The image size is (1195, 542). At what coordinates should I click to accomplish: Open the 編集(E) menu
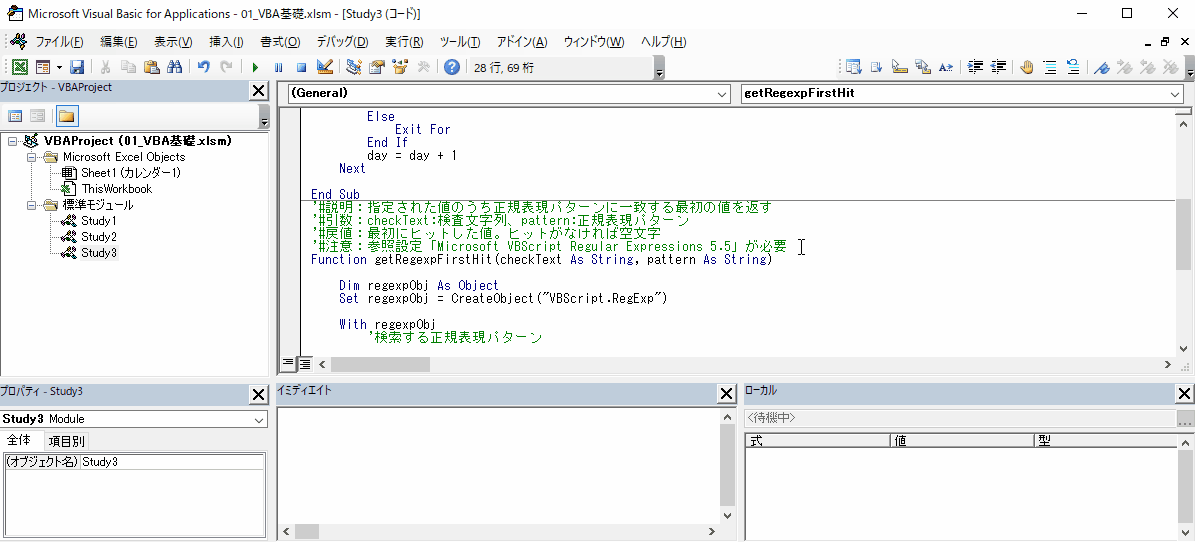(119, 41)
